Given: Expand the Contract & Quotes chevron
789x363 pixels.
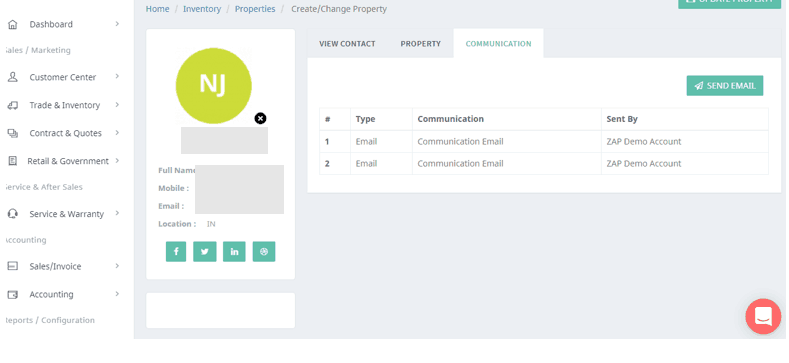Looking at the screenshot, I should pyautogui.click(x=117, y=132).
